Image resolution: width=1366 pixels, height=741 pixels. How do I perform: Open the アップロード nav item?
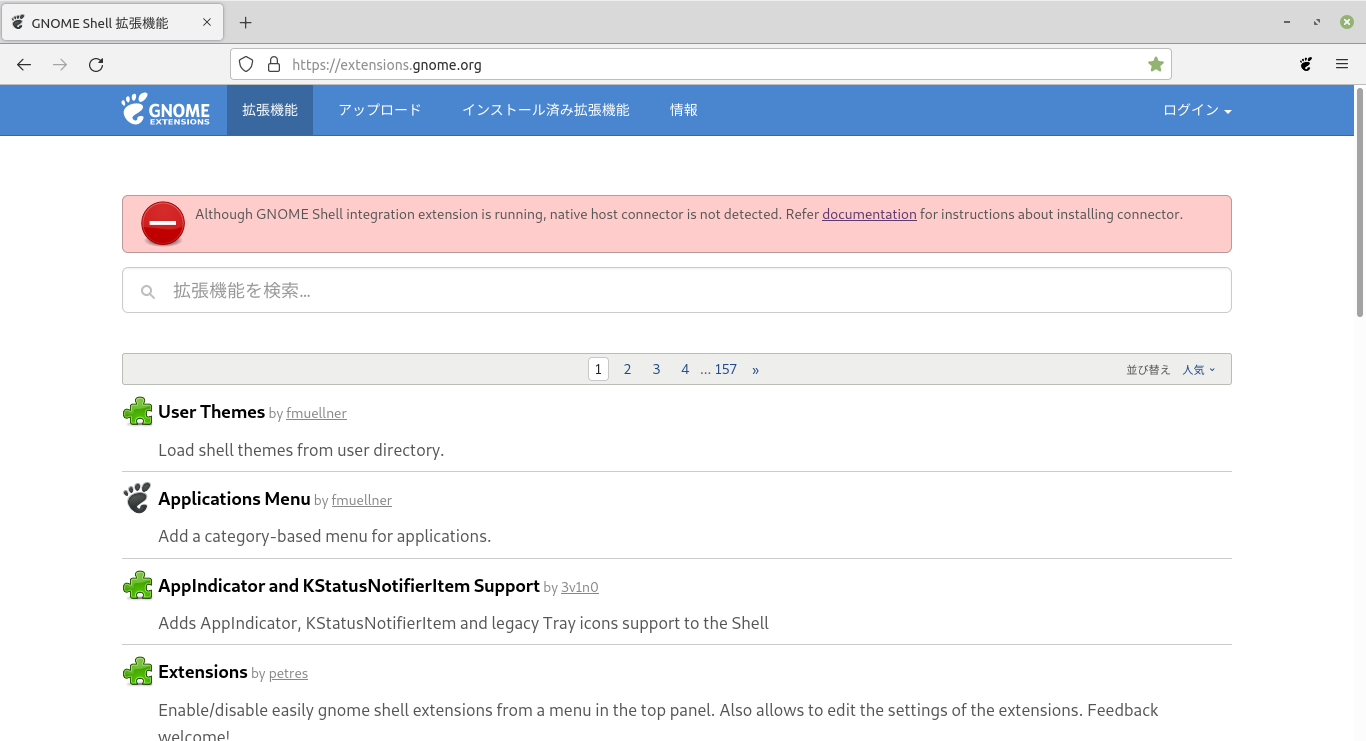[380, 110]
